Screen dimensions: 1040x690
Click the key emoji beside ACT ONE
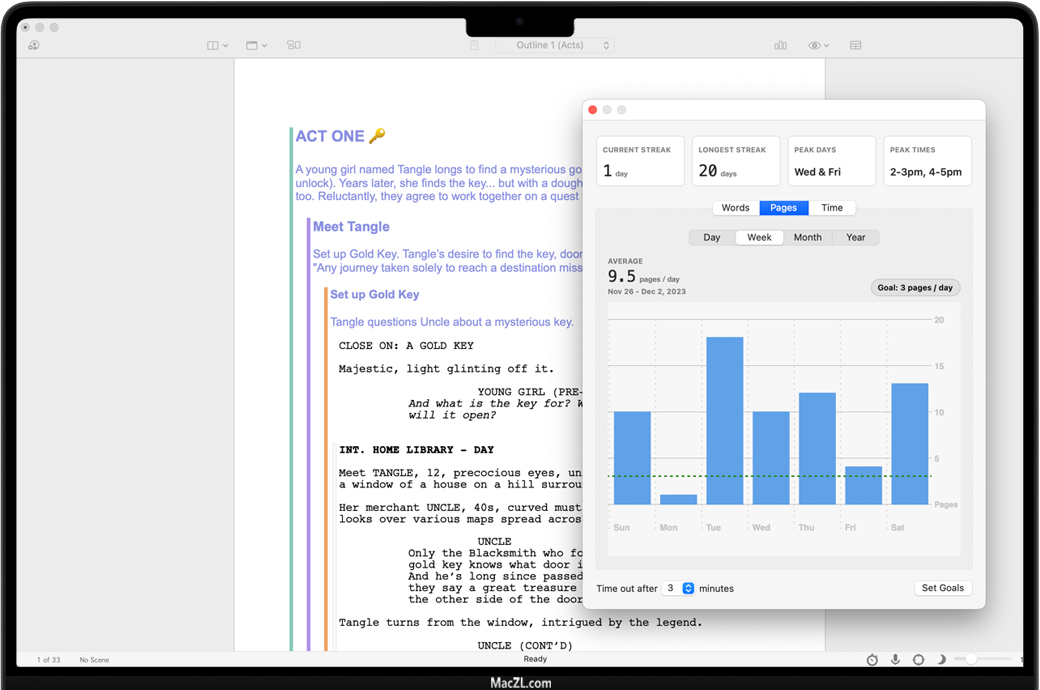point(377,135)
